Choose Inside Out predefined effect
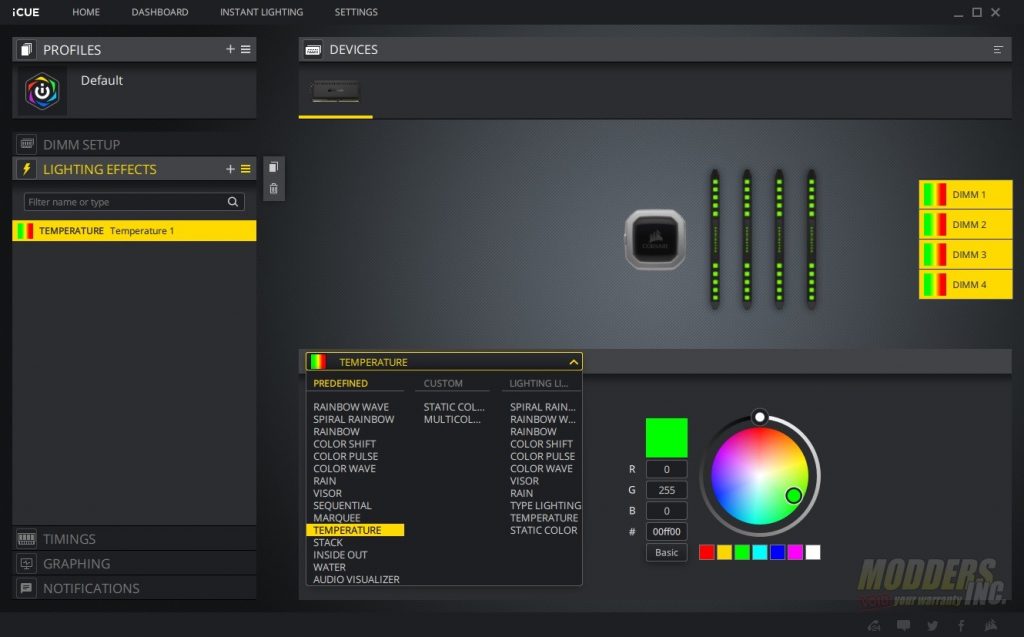The height and width of the screenshot is (637, 1024). (x=340, y=555)
